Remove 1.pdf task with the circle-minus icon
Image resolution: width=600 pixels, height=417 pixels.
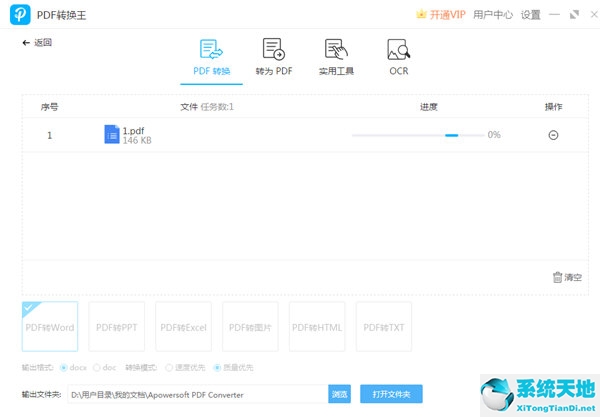point(553,135)
